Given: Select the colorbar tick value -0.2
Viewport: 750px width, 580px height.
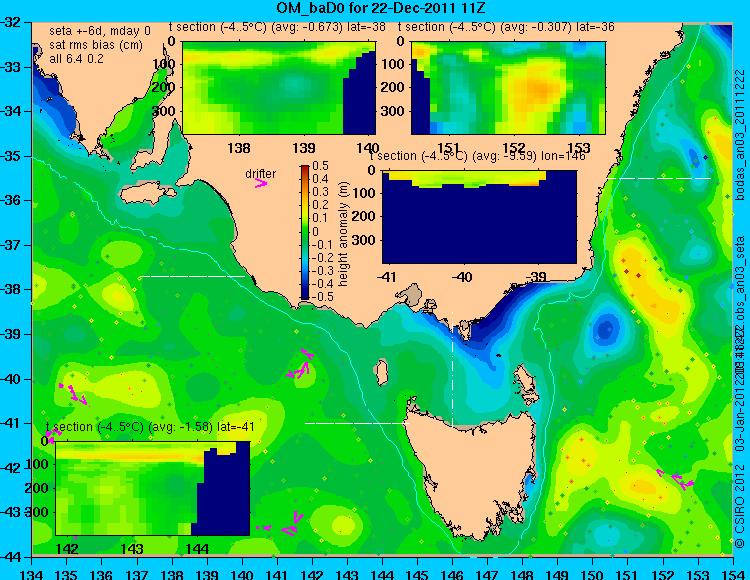Looking at the screenshot, I should 320,257.
